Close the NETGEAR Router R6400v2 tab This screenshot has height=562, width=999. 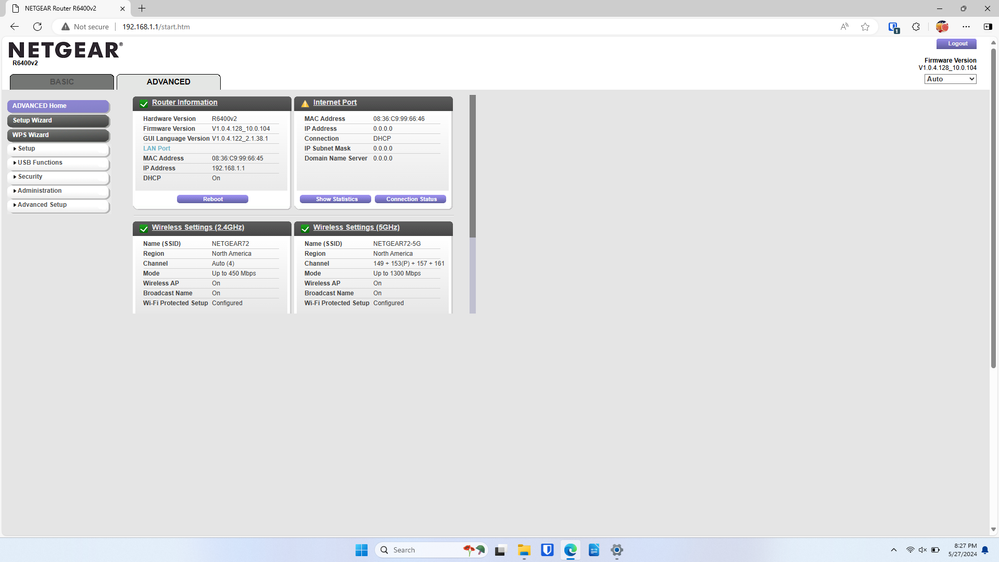[x=122, y=8]
